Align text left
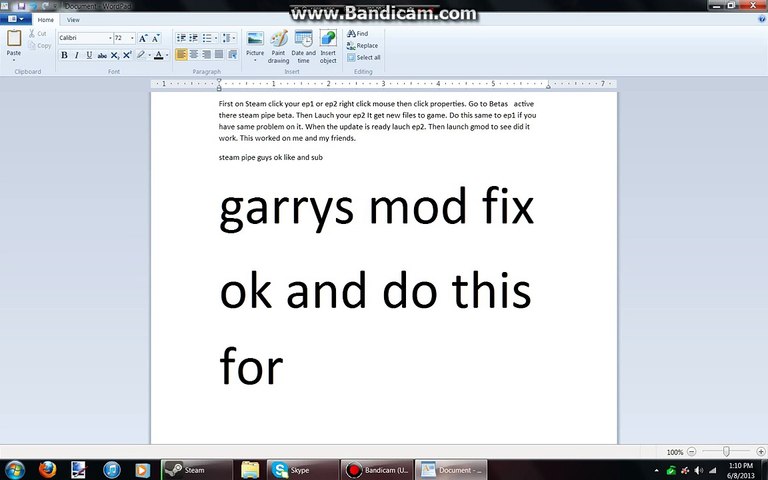 tap(181, 54)
